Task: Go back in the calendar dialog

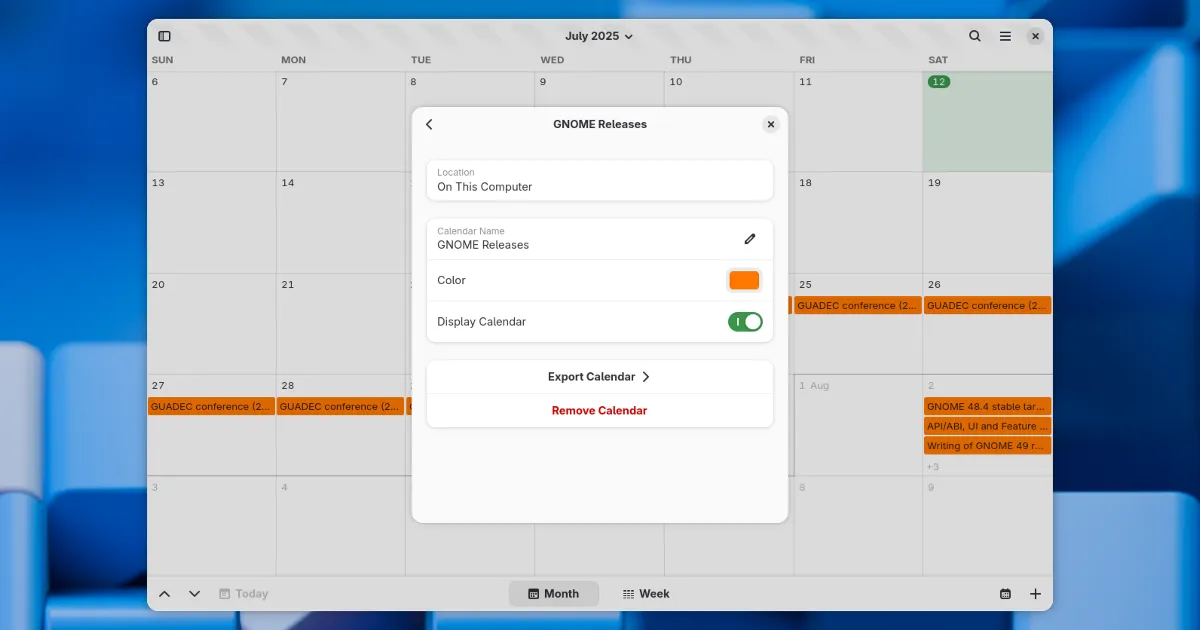Action: pos(429,124)
